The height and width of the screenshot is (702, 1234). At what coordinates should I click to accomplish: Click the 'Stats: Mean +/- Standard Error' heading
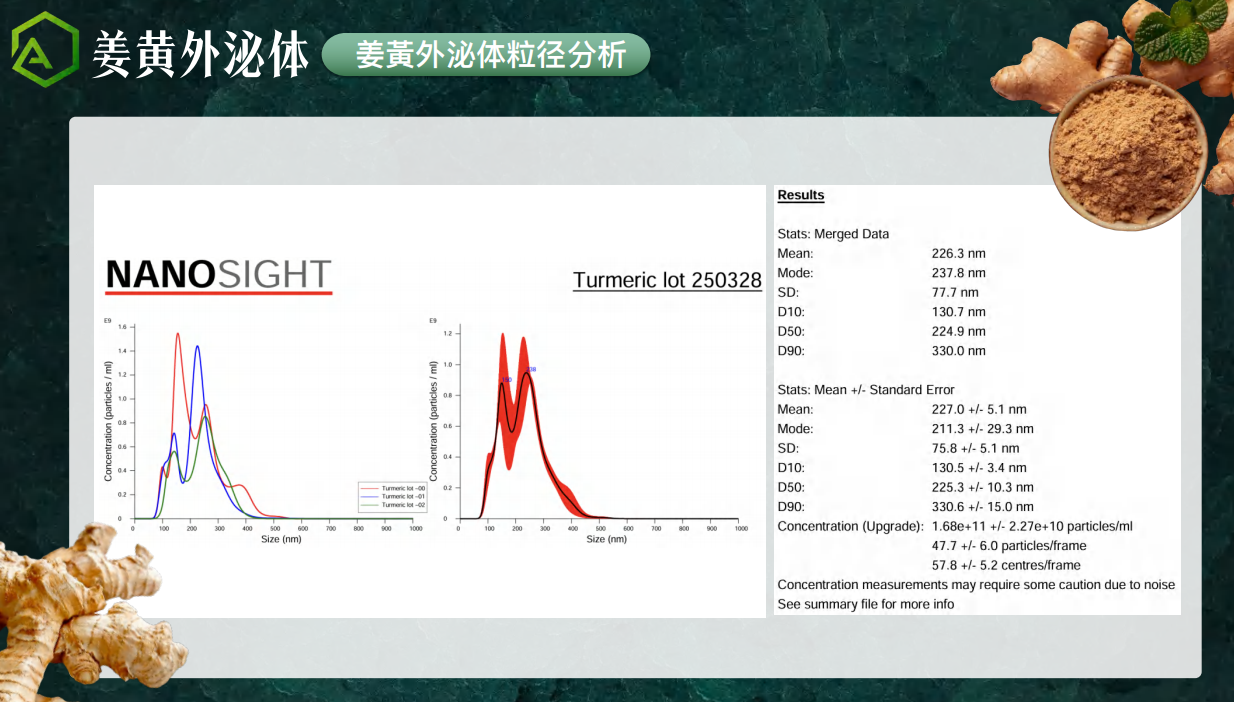pyautogui.click(x=866, y=390)
